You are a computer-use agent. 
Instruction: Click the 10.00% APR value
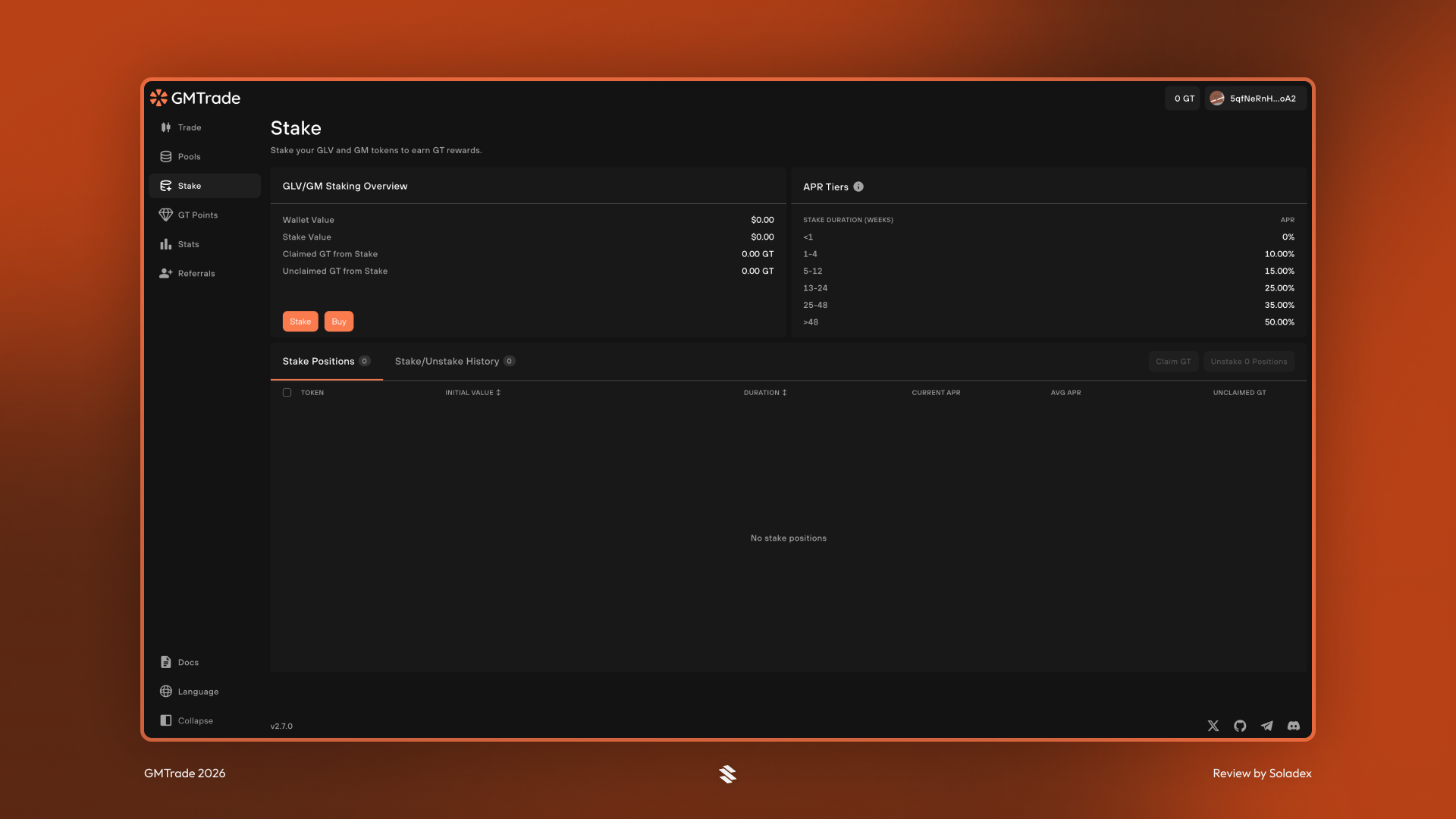pos(1279,254)
